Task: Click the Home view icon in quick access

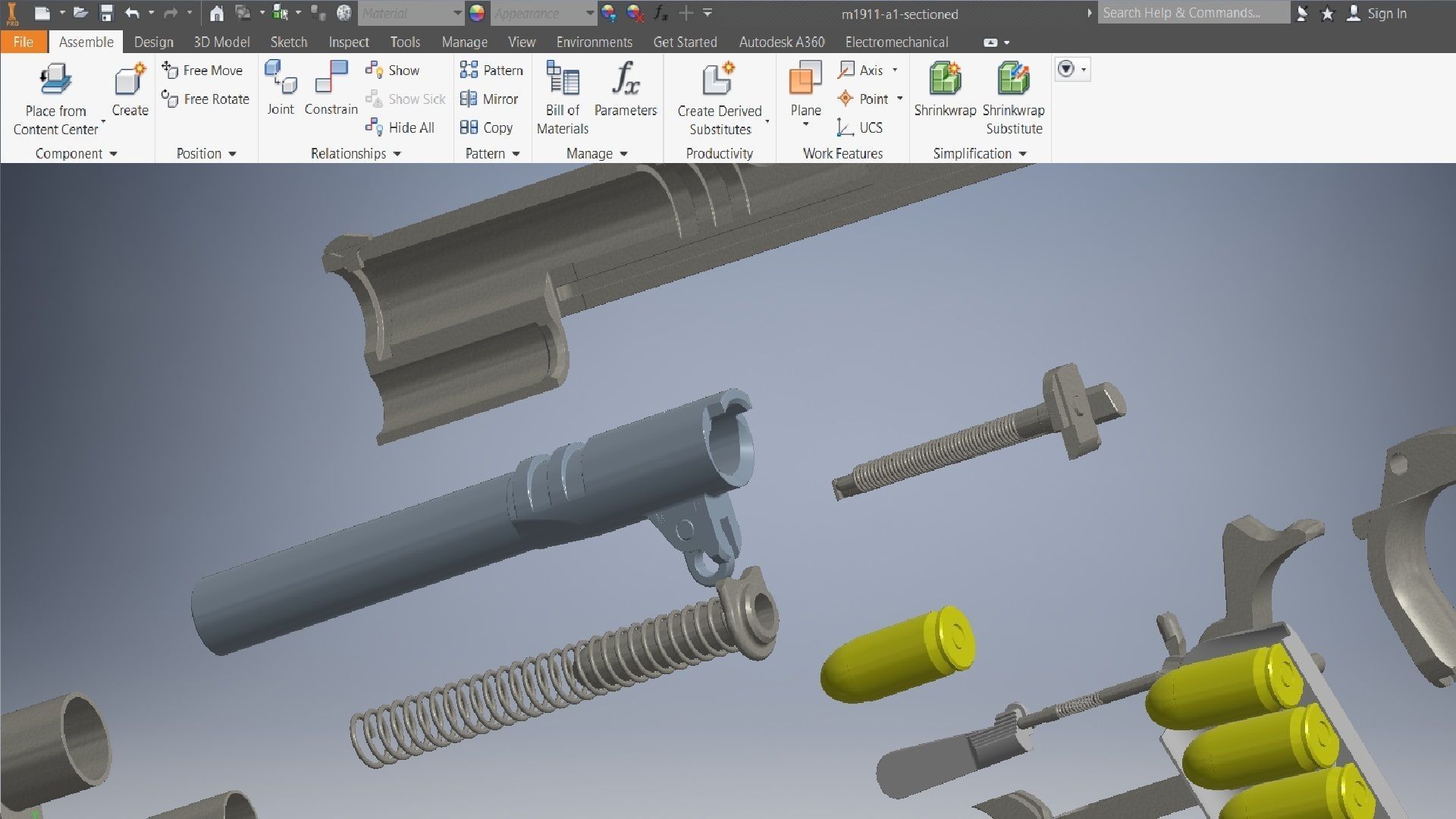Action: (x=216, y=13)
